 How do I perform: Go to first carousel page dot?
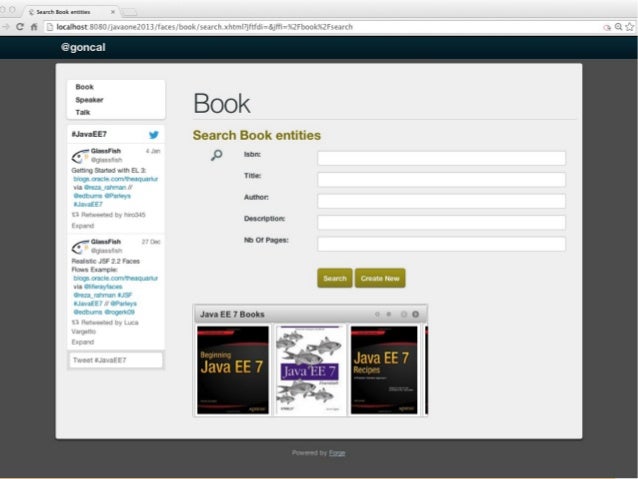[x=377, y=314]
